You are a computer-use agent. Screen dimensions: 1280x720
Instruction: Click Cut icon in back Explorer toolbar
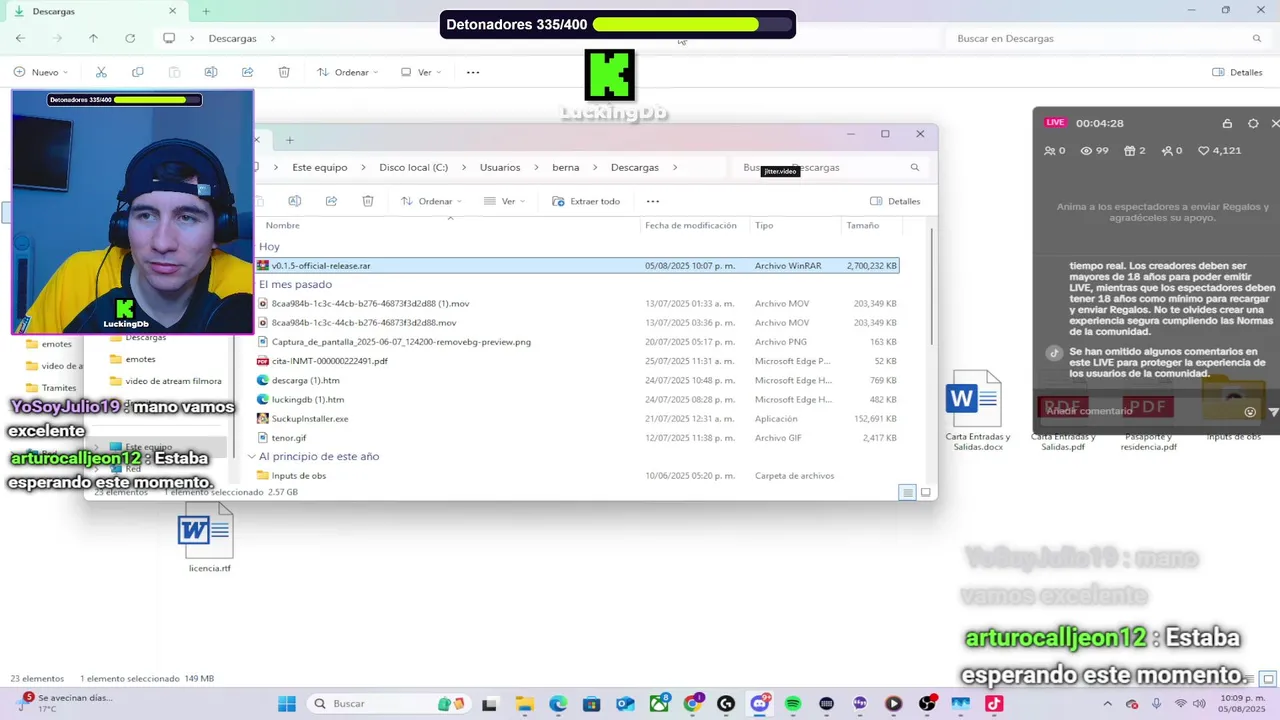101,72
